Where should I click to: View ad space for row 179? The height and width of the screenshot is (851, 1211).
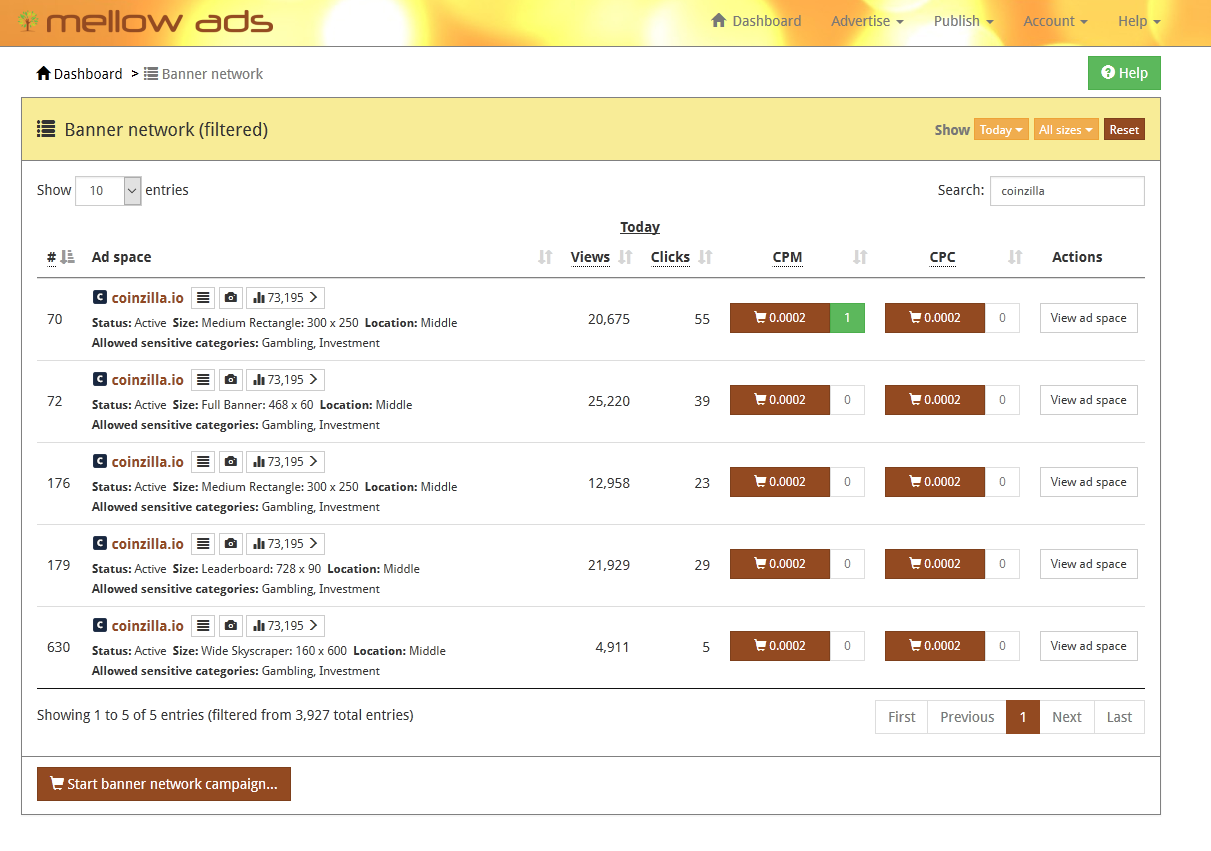click(x=1089, y=564)
